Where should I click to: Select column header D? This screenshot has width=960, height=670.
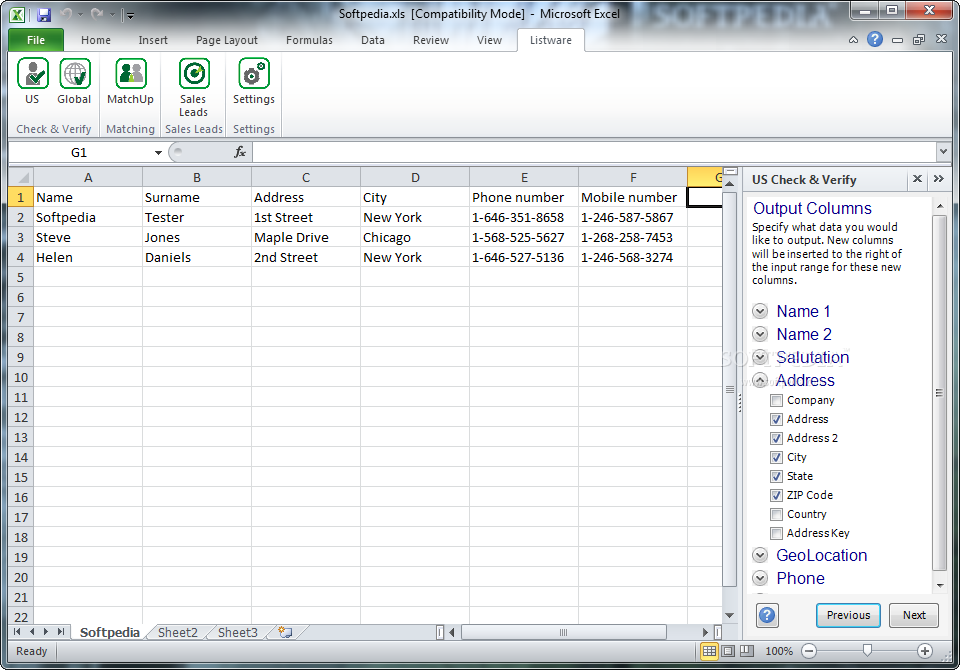click(415, 178)
